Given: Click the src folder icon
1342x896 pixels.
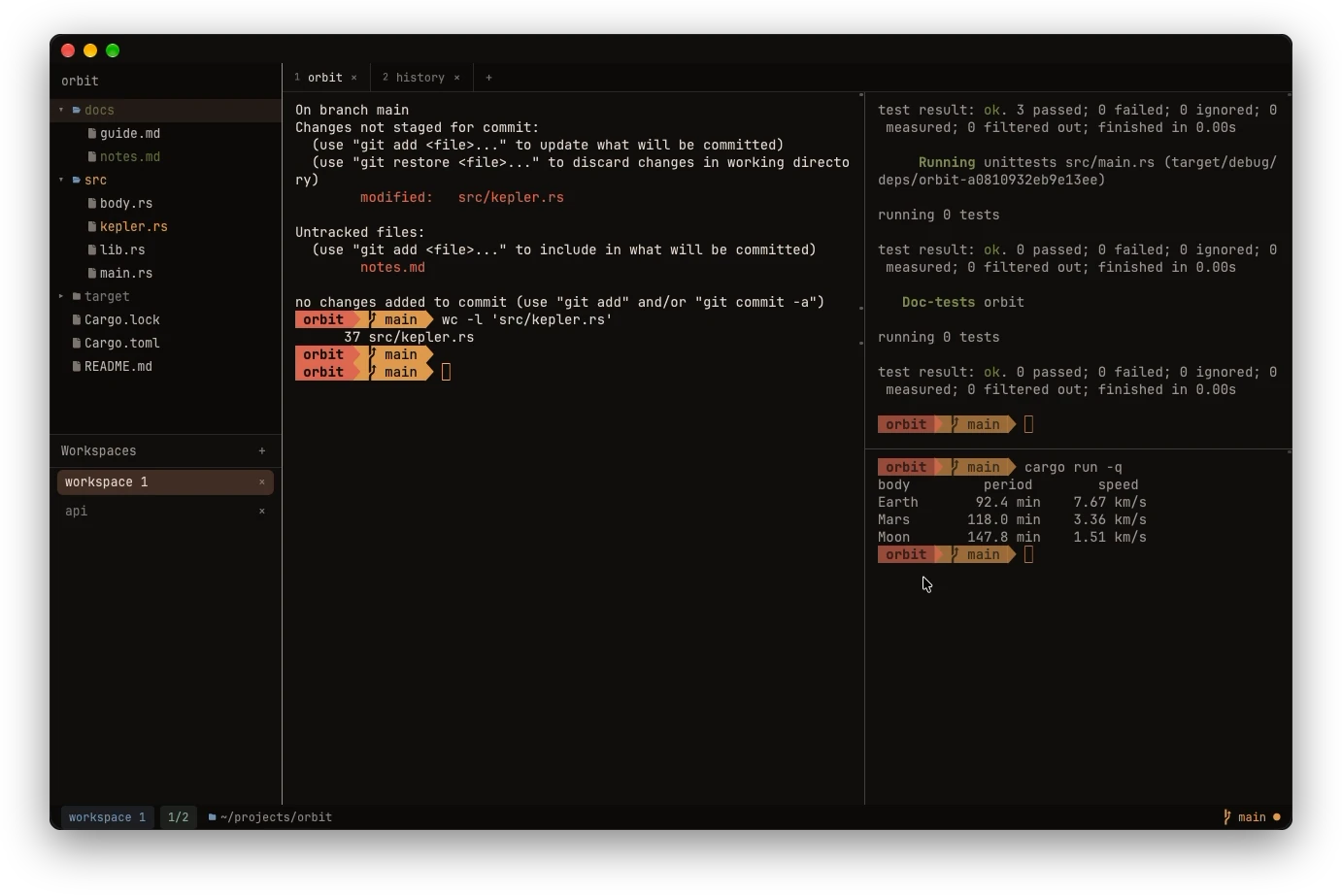Looking at the screenshot, I should coord(77,180).
